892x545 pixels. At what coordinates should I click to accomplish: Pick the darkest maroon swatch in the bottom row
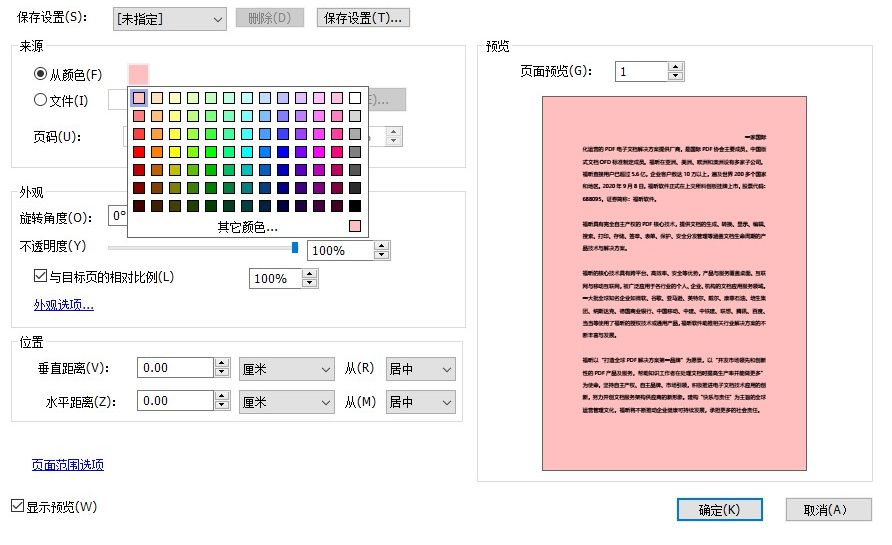click(139, 205)
